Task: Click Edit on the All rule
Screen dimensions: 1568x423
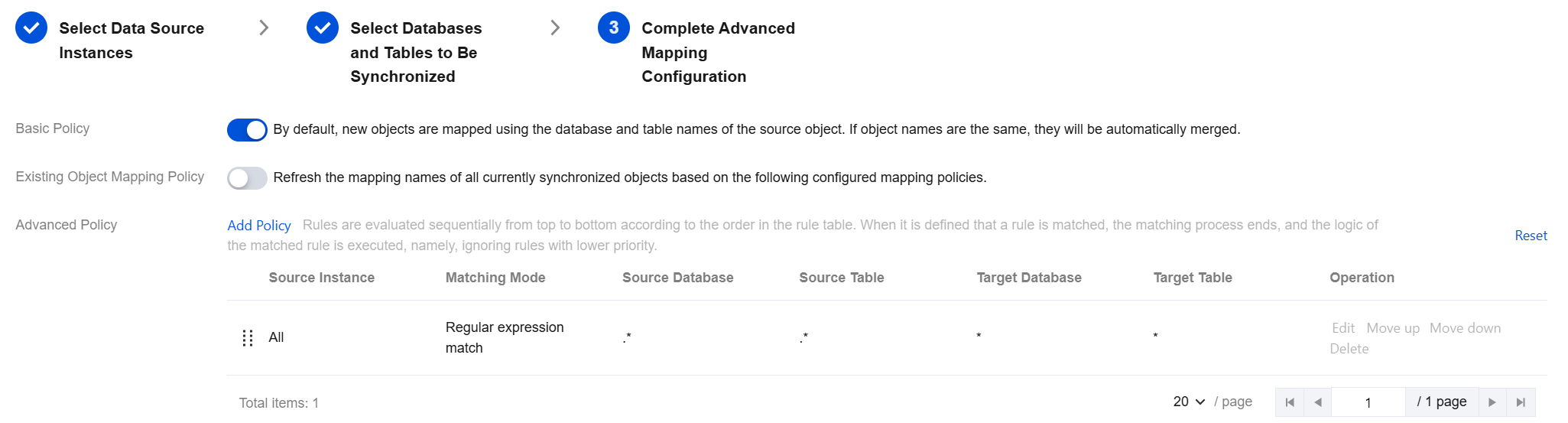Action: pyautogui.click(x=1342, y=328)
